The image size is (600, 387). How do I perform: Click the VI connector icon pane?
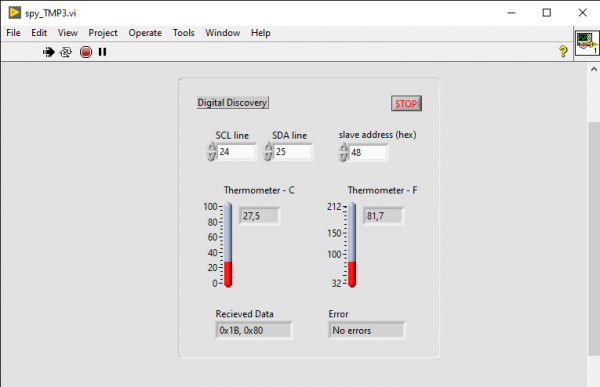(x=587, y=43)
